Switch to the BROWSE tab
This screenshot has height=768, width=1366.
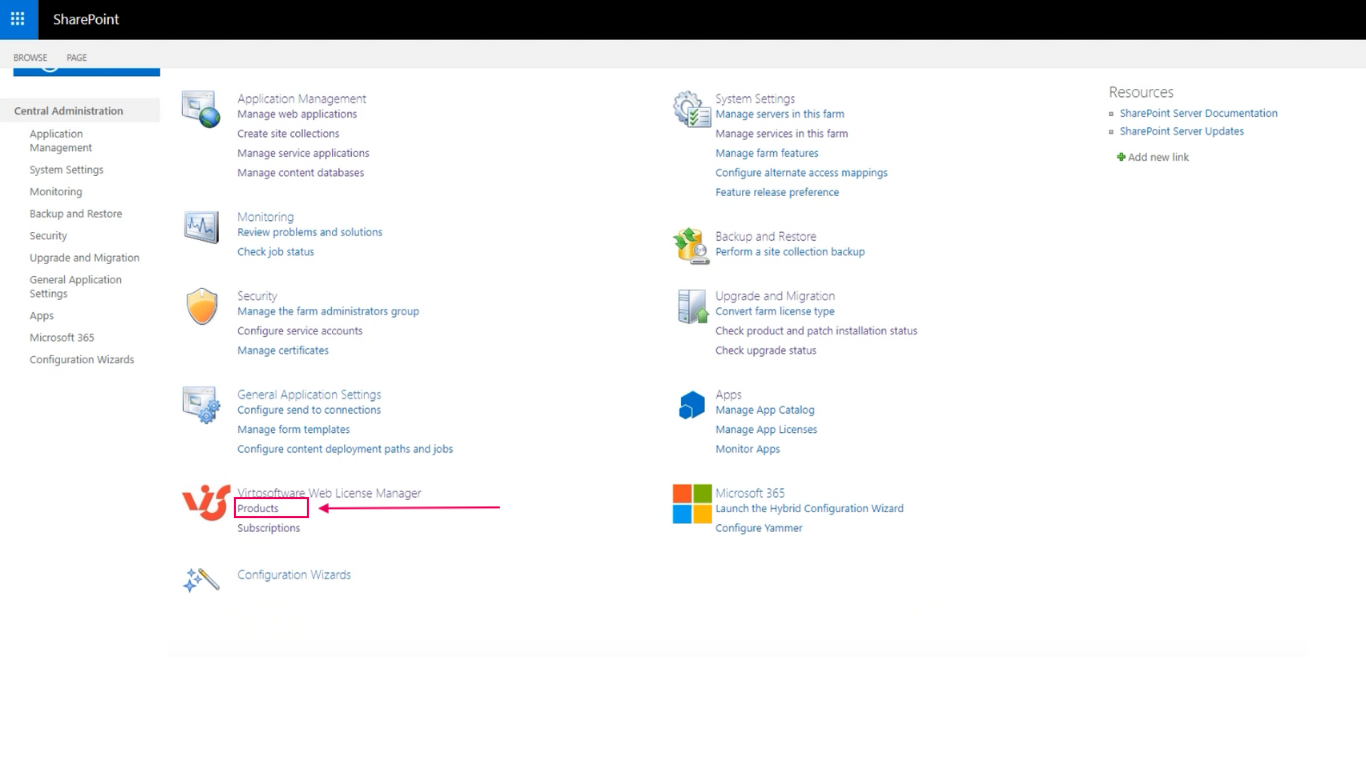coord(30,57)
